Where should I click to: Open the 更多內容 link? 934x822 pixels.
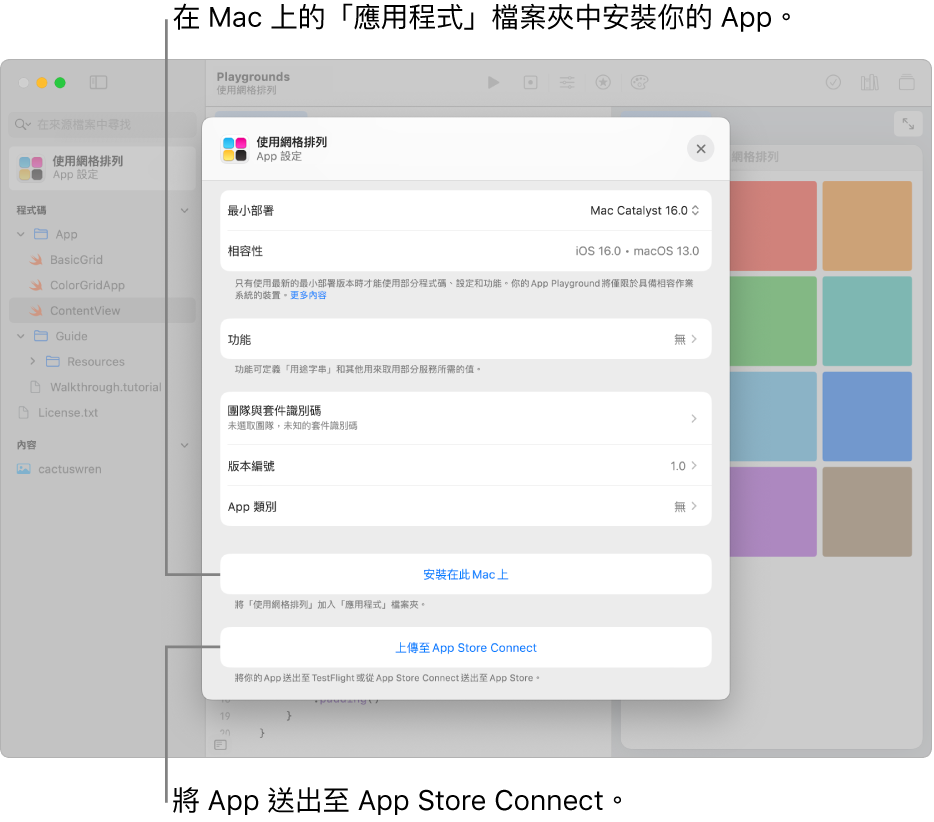[308, 295]
